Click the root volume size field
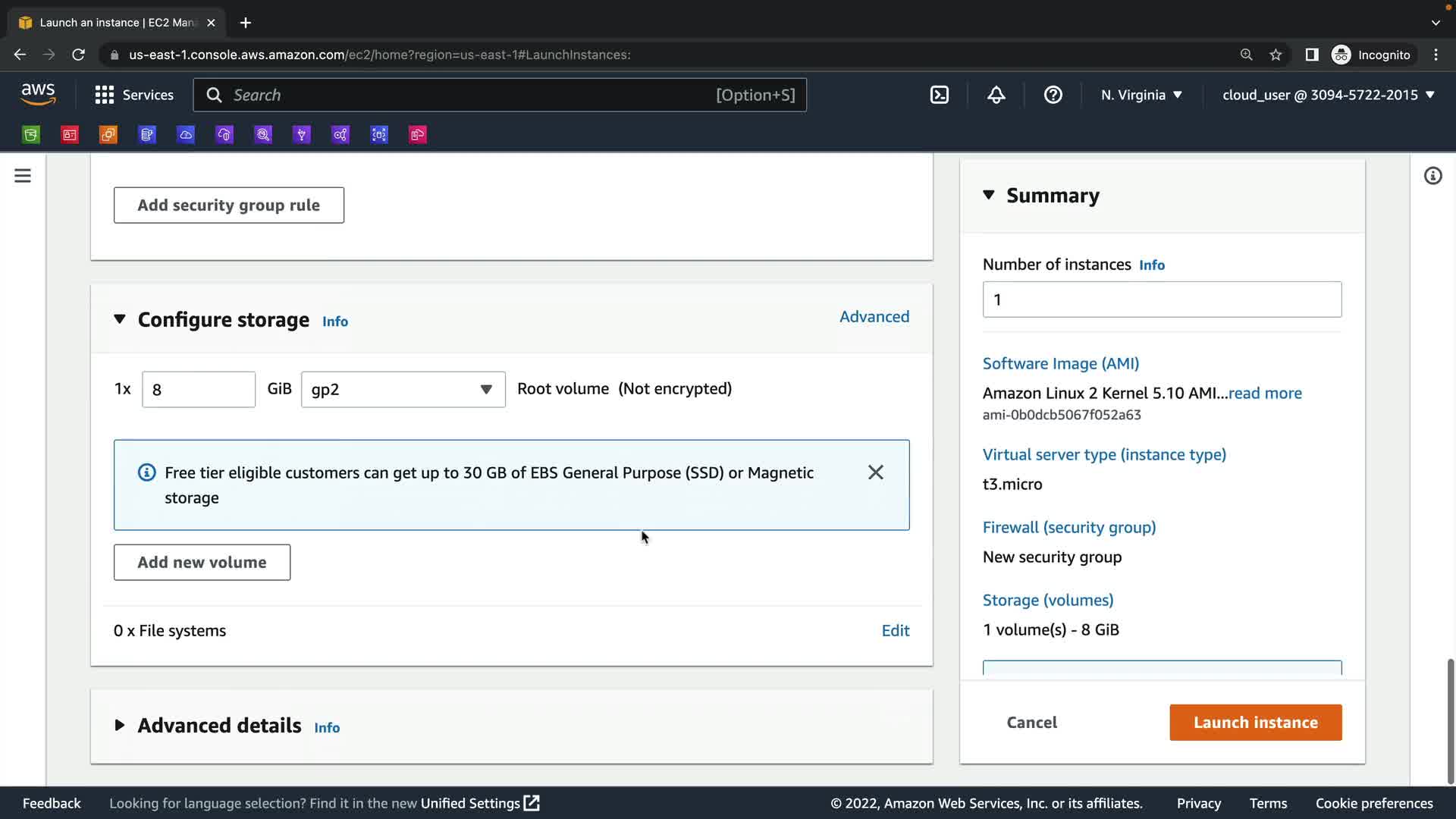 [198, 389]
